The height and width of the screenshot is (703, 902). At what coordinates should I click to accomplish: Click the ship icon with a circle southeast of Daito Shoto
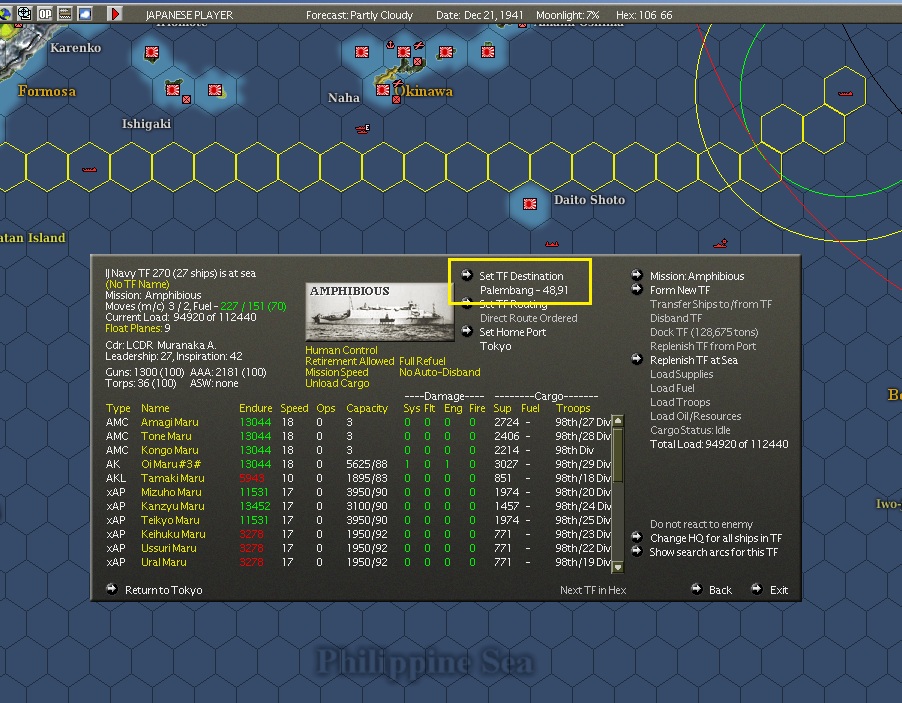pos(720,244)
